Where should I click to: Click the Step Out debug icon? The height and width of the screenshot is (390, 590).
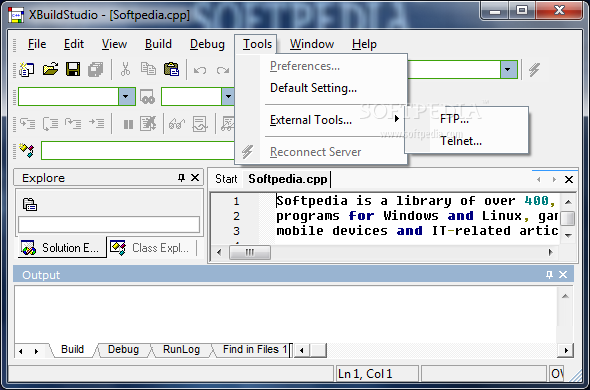pyautogui.click(x=73, y=123)
